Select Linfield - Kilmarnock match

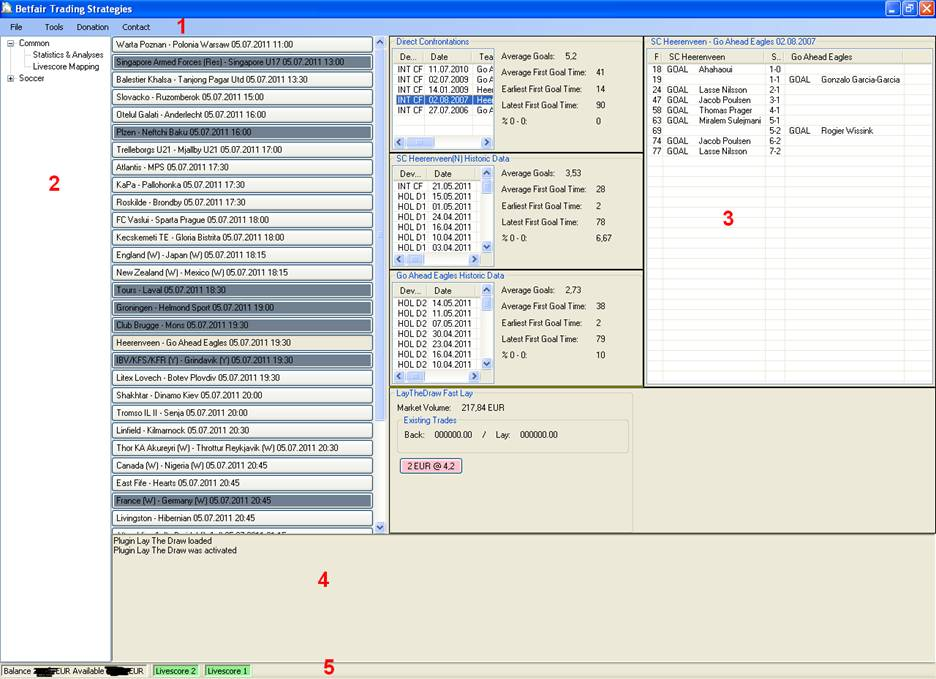coord(242,431)
